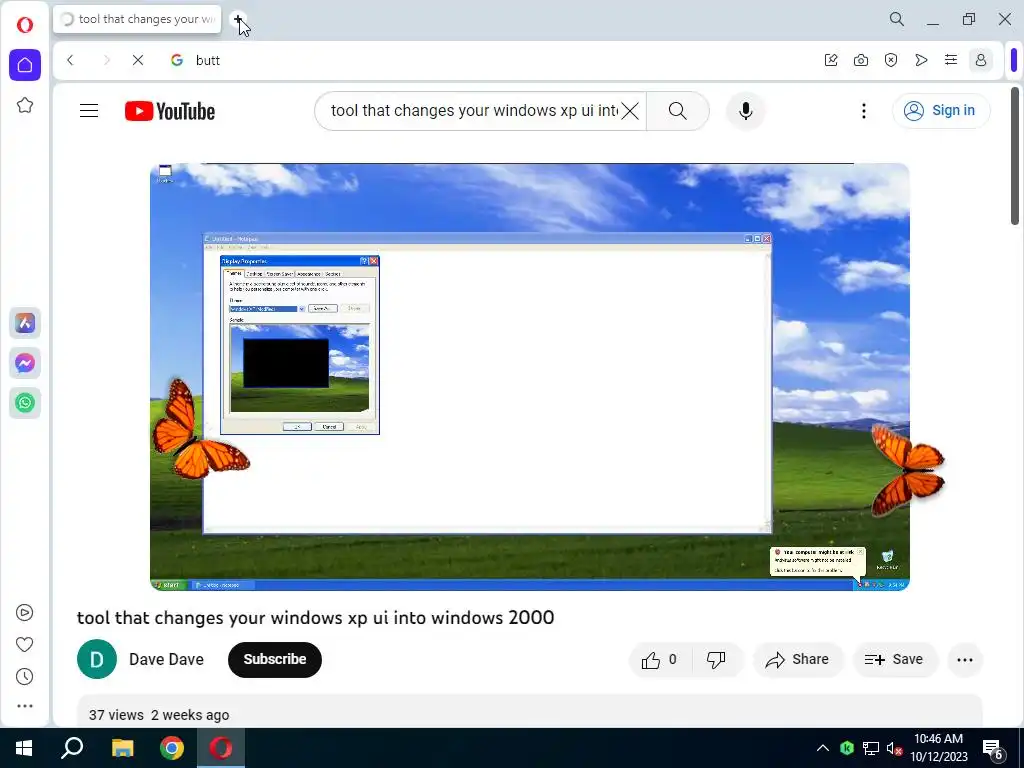Viewport: 1024px width, 768px height.
Task: Go back to the previous page
Action: (x=71, y=60)
